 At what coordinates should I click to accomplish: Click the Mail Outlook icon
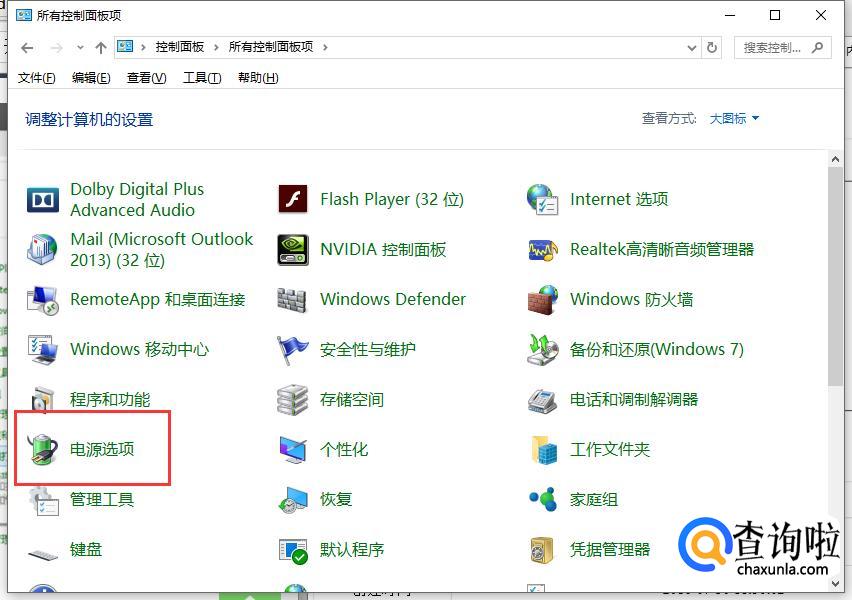tap(42, 249)
